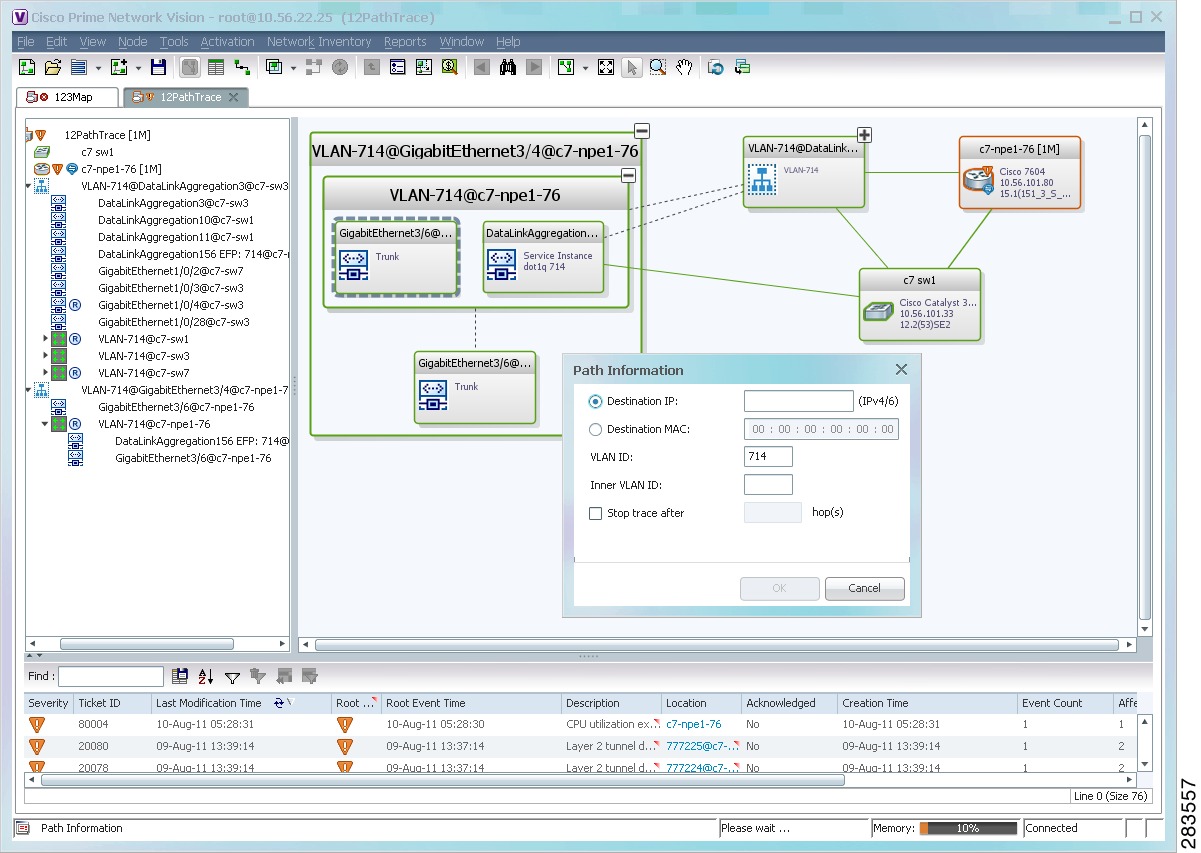Click the New Map toolbar icon

coord(27,67)
